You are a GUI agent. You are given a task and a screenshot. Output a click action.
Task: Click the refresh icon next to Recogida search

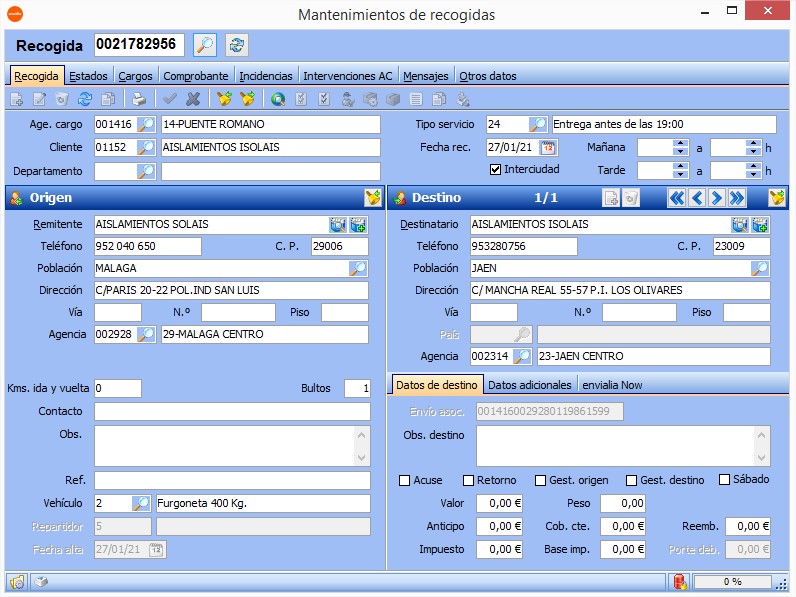[236, 44]
